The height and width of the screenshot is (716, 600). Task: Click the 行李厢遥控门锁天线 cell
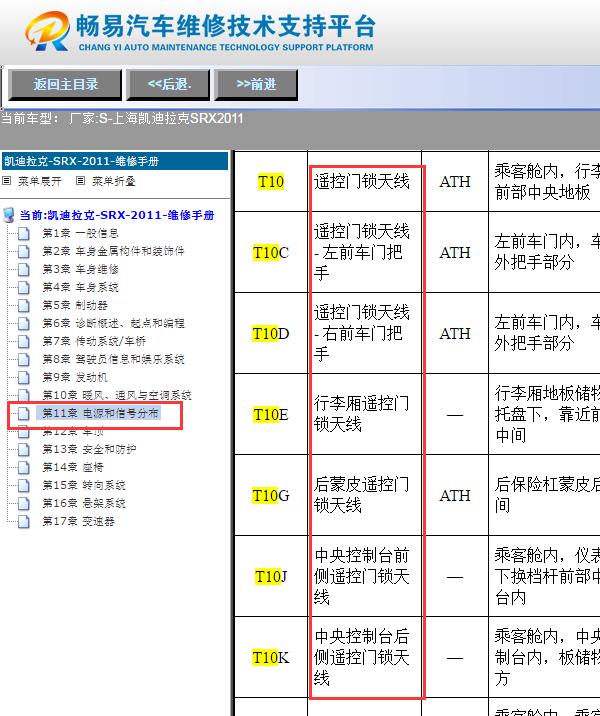(365, 414)
